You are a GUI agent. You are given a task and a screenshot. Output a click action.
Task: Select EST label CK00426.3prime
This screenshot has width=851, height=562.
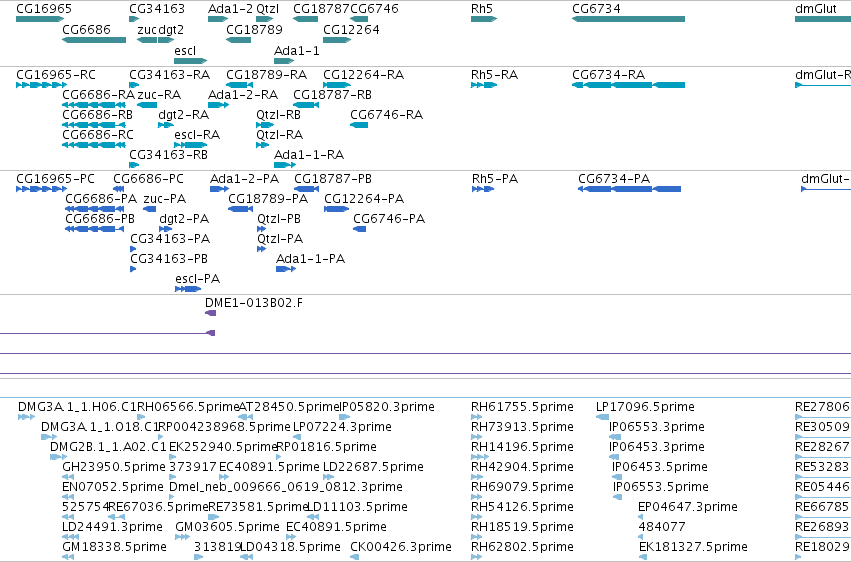pyautogui.click(x=401, y=547)
